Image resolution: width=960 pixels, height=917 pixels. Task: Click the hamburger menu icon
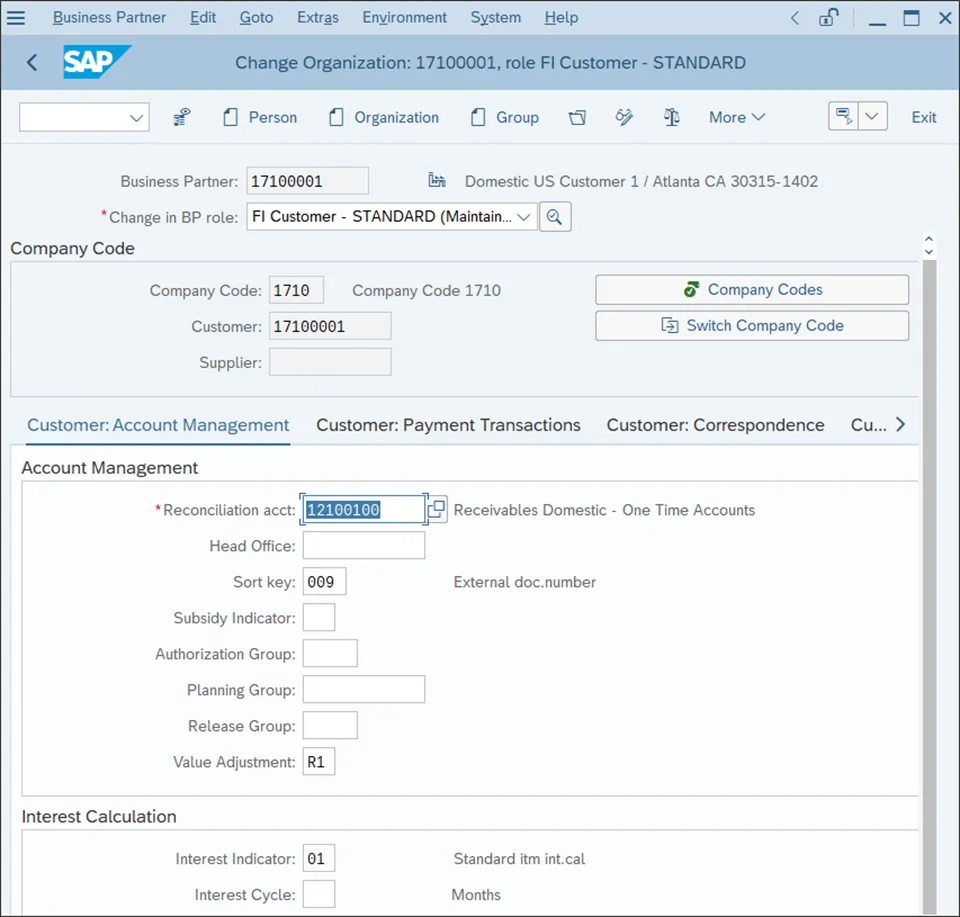16,18
